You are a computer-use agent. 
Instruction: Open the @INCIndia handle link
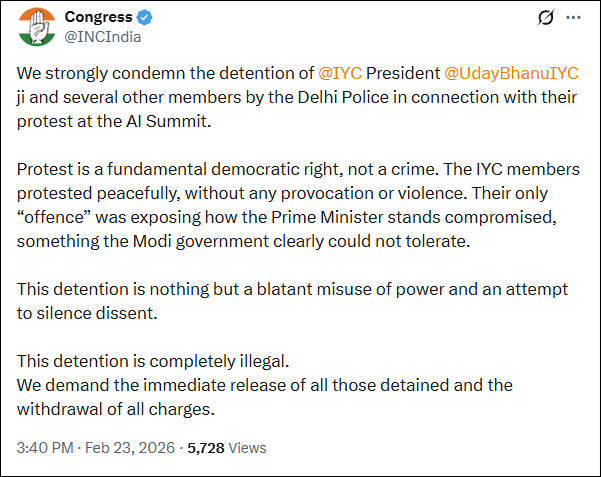pyautogui.click(x=103, y=37)
